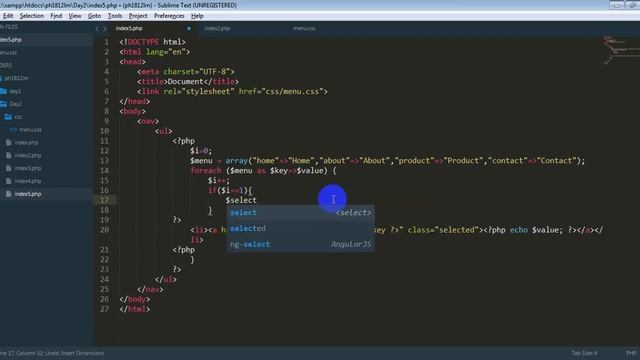
Task: Open the Tools menu
Action: pyautogui.click(x=115, y=16)
